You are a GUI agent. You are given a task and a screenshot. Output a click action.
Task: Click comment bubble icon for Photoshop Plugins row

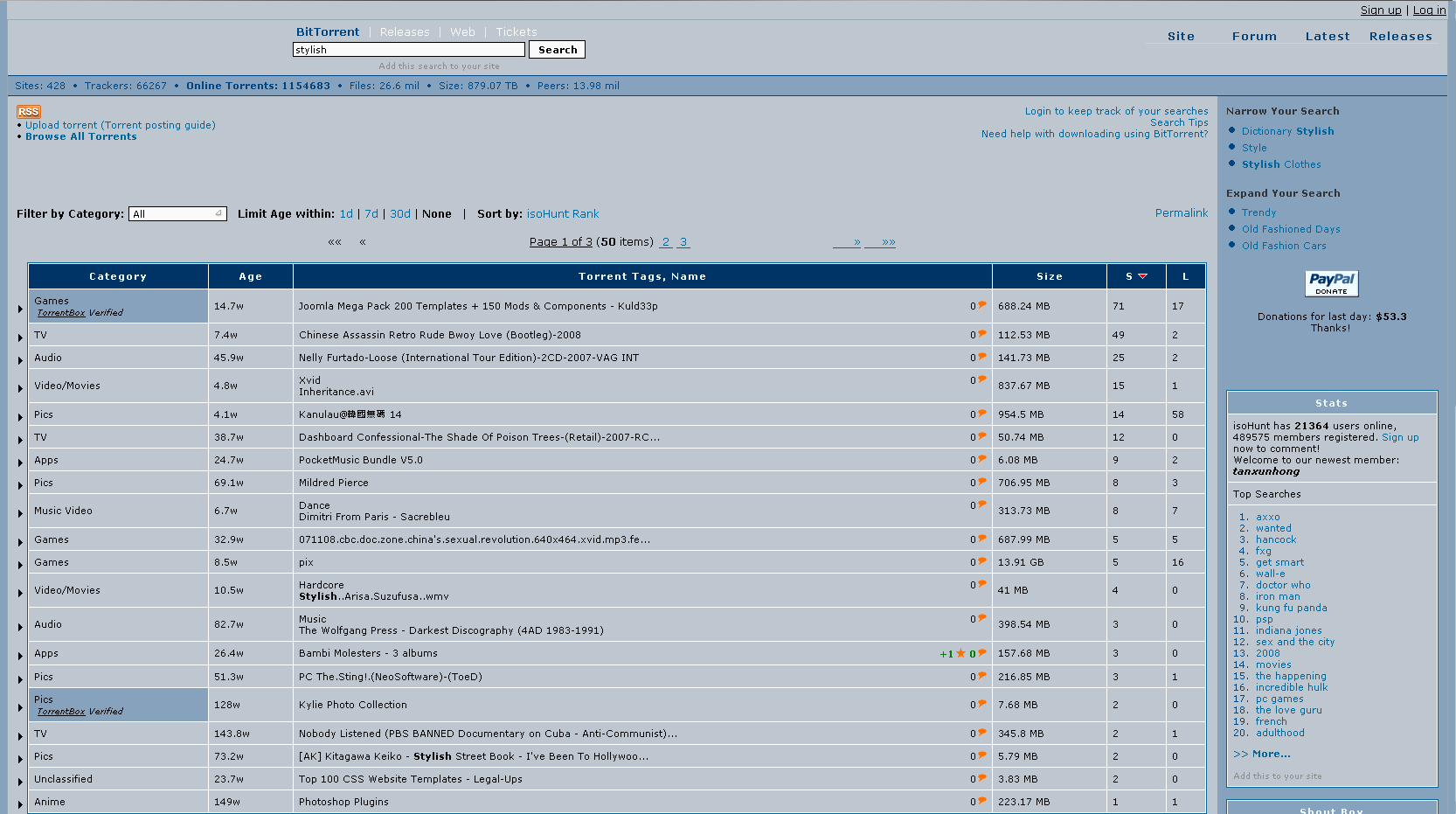point(982,801)
